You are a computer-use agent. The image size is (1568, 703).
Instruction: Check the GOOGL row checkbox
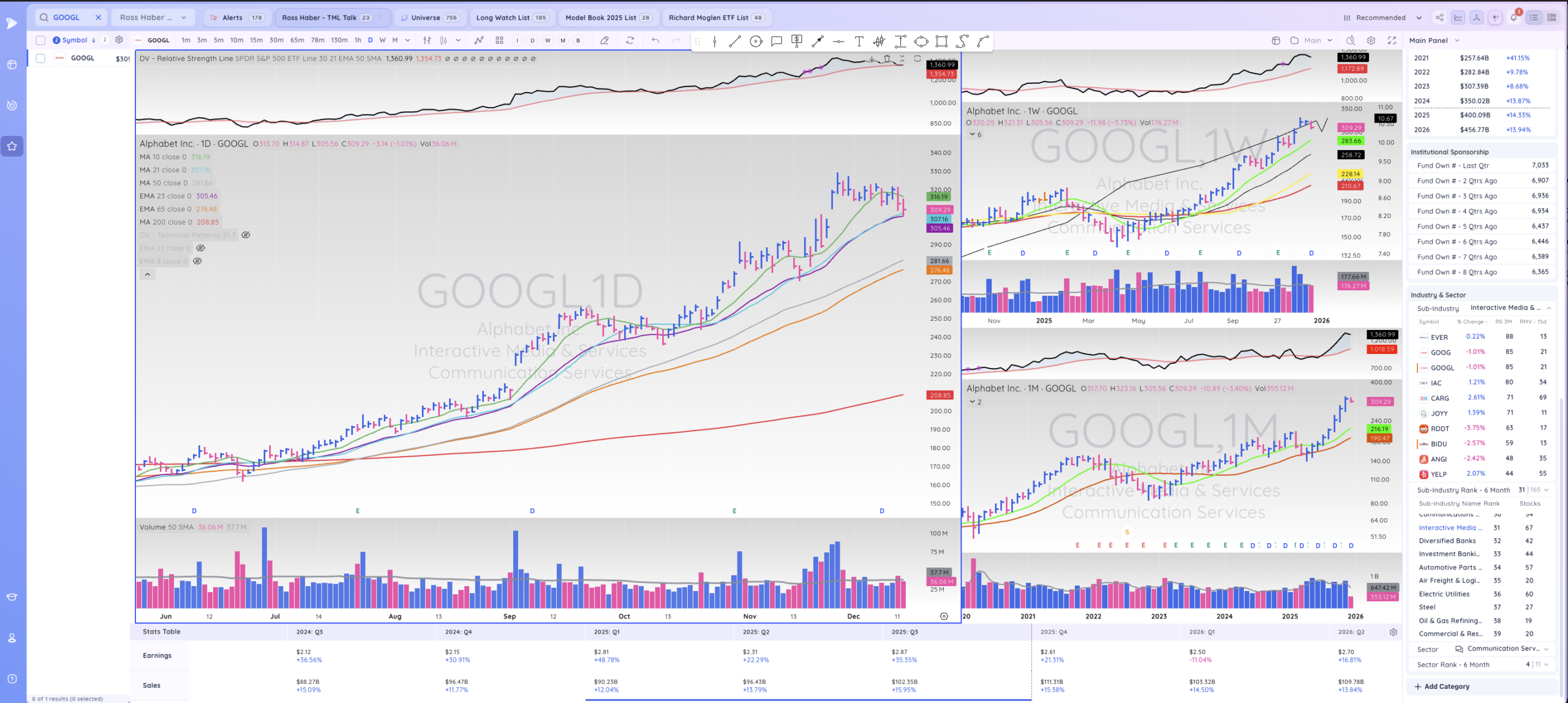40,58
